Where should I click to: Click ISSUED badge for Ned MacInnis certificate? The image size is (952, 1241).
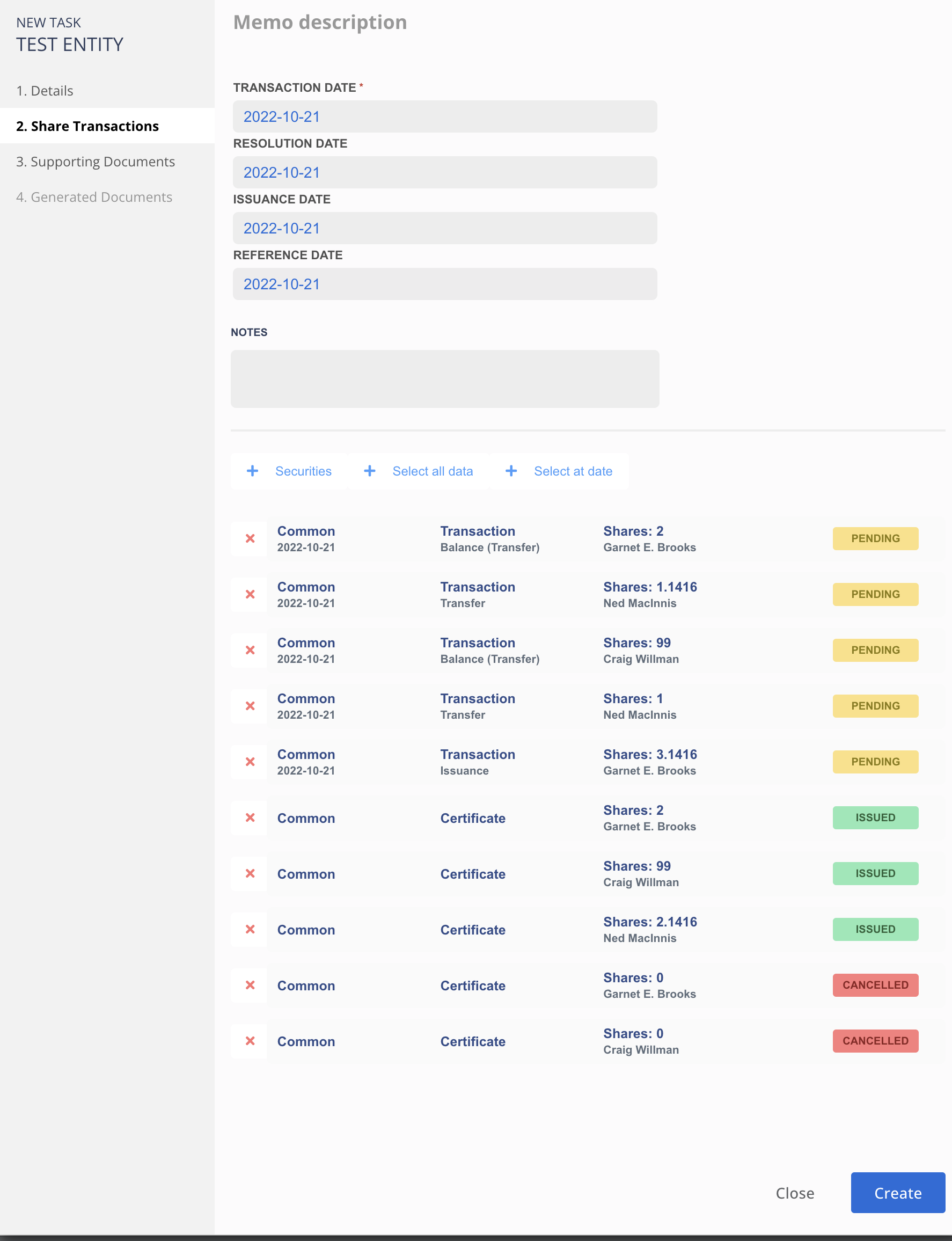point(875,929)
